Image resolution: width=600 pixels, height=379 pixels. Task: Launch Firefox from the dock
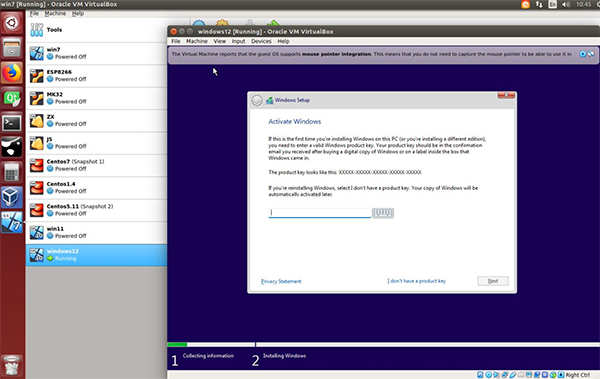coord(11,73)
